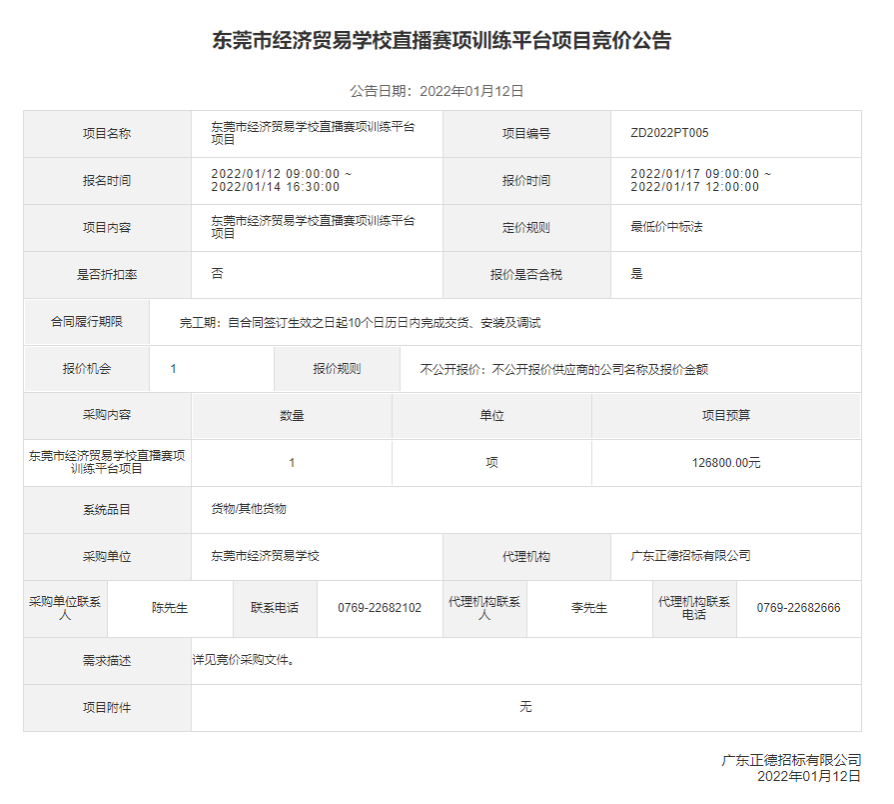Select the 项 unit cell
Screen dimensions: 894x804
tap(491, 463)
